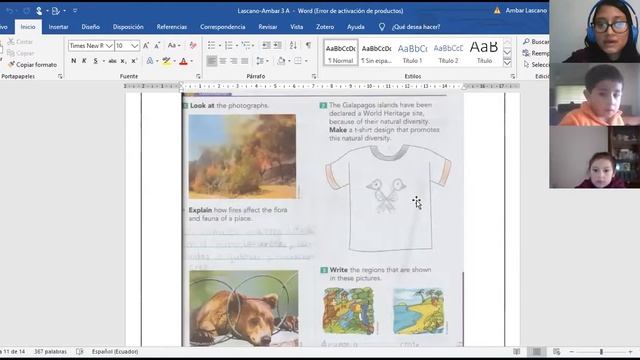640x360 pixels.
Task: Click the customize quick access arrow
Action: tap(75, 11)
